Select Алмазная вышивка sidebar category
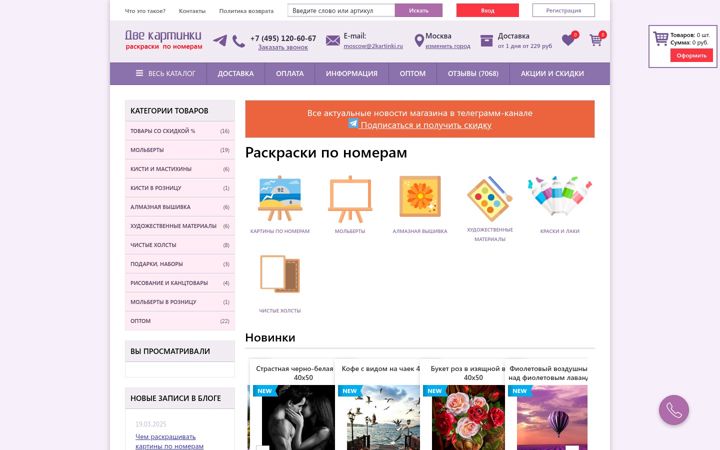Screen dimensions: 720x450 pyautogui.click(x=180, y=207)
